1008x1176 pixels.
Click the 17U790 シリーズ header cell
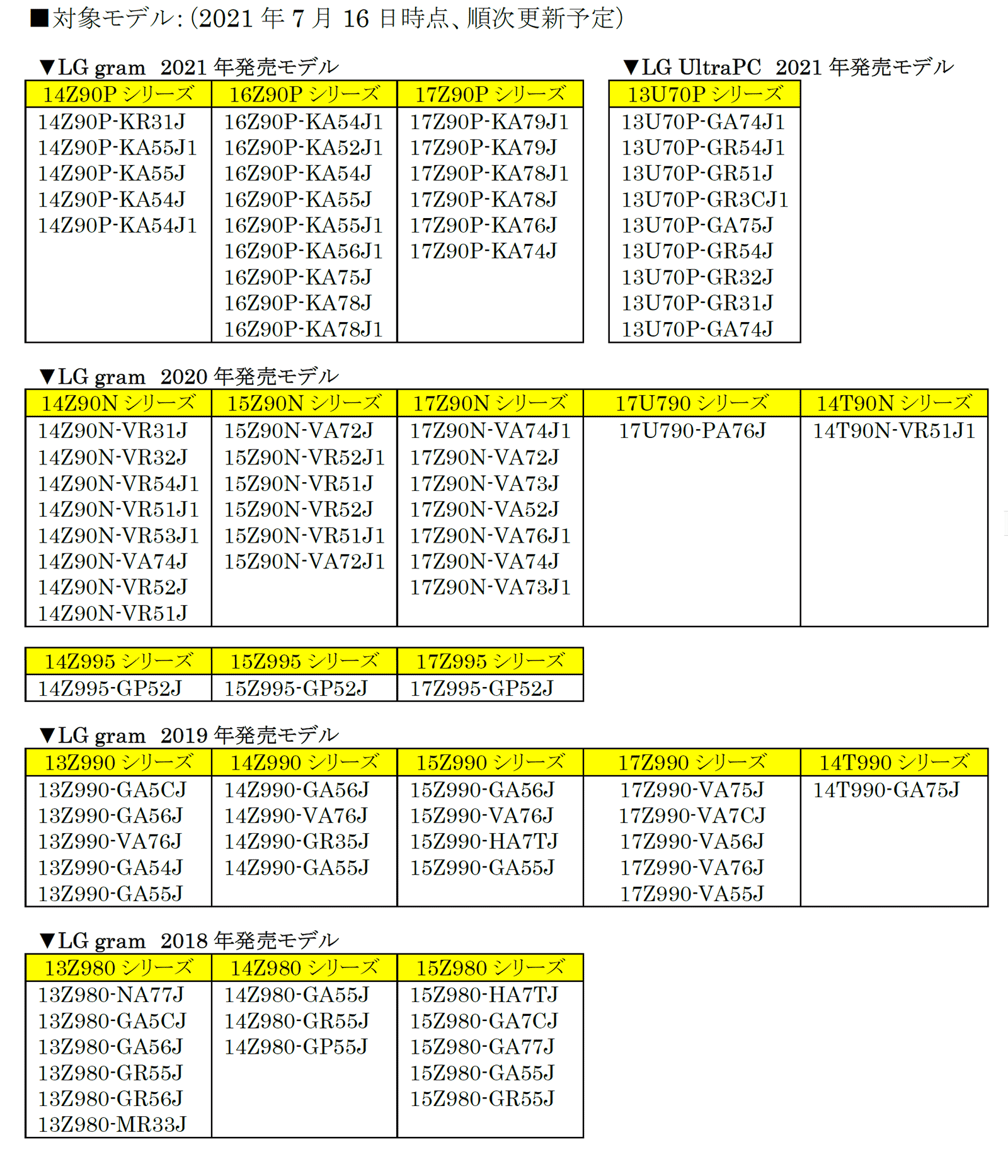click(x=692, y=403)
